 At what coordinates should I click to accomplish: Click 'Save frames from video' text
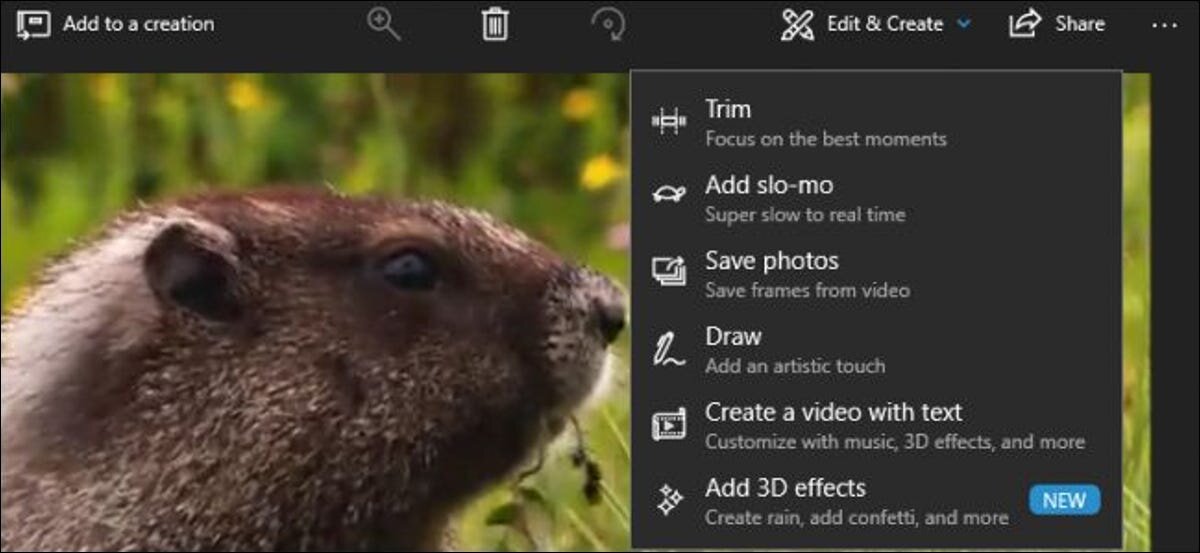click(x=807, y=290)
